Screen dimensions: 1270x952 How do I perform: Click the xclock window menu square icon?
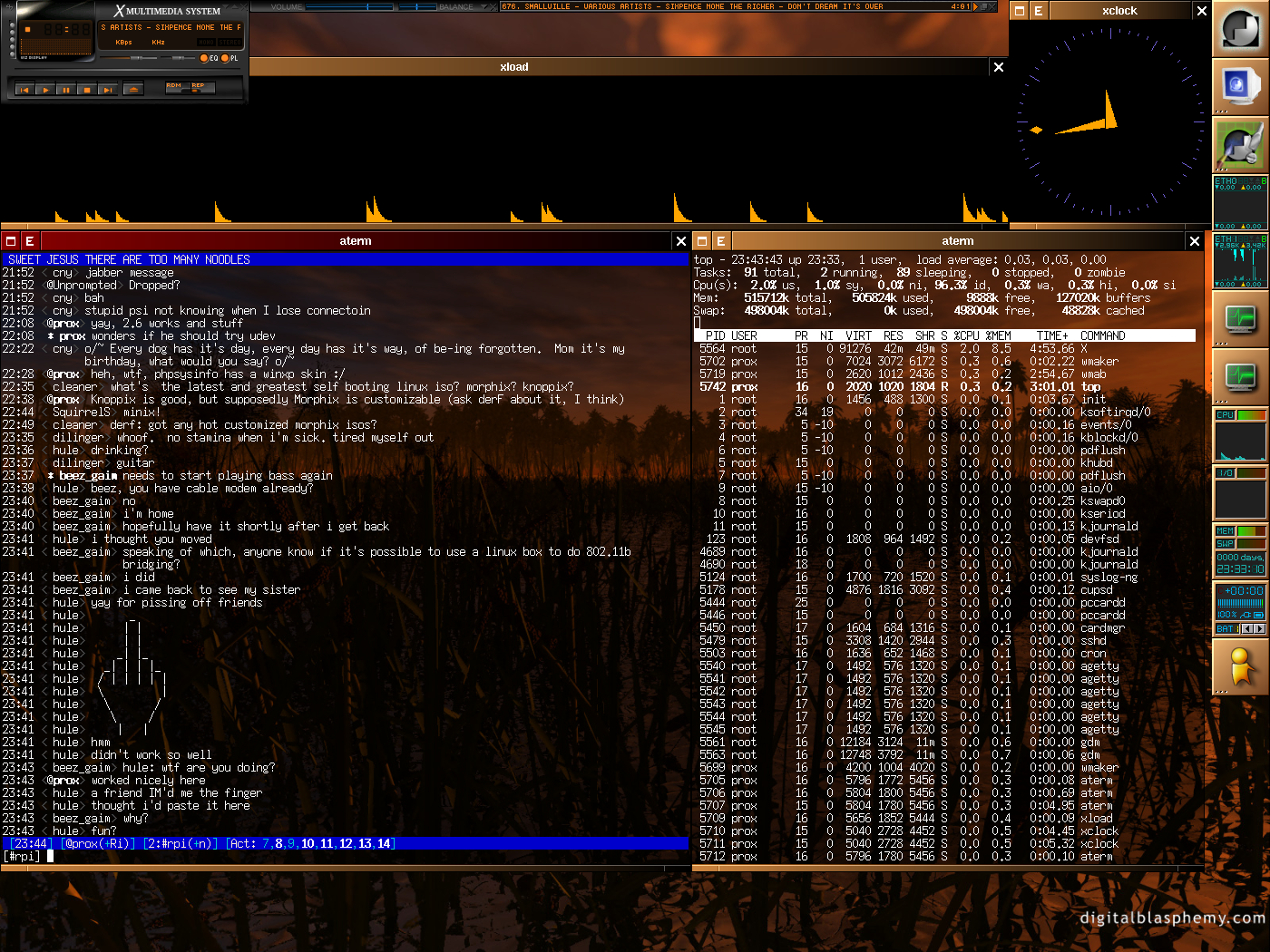(x=1020, y=11)
